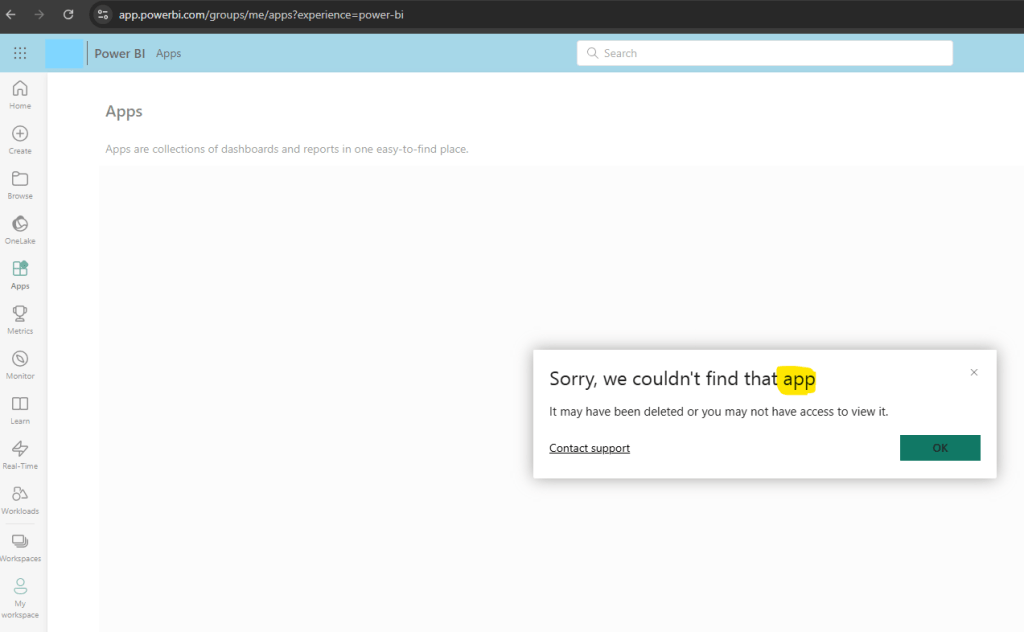
Task: Click the Create icon in sidebar
Action: tap(20, 139)
